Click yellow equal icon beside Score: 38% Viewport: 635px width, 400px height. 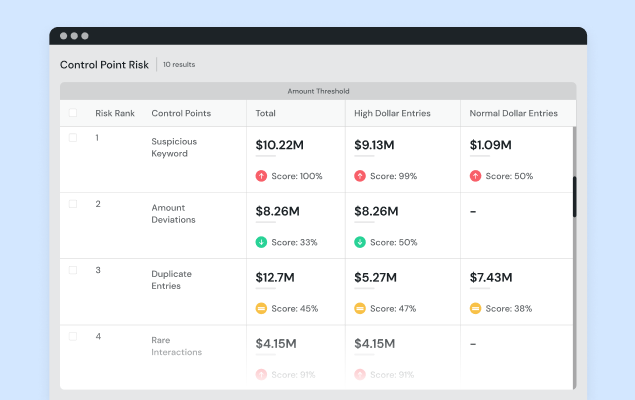click(475, 308)
